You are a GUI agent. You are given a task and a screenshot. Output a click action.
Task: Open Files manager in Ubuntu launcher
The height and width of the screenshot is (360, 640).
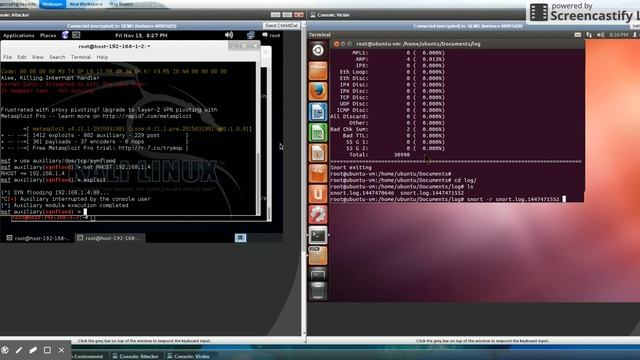pyautogui.click(x=318, y=71)
